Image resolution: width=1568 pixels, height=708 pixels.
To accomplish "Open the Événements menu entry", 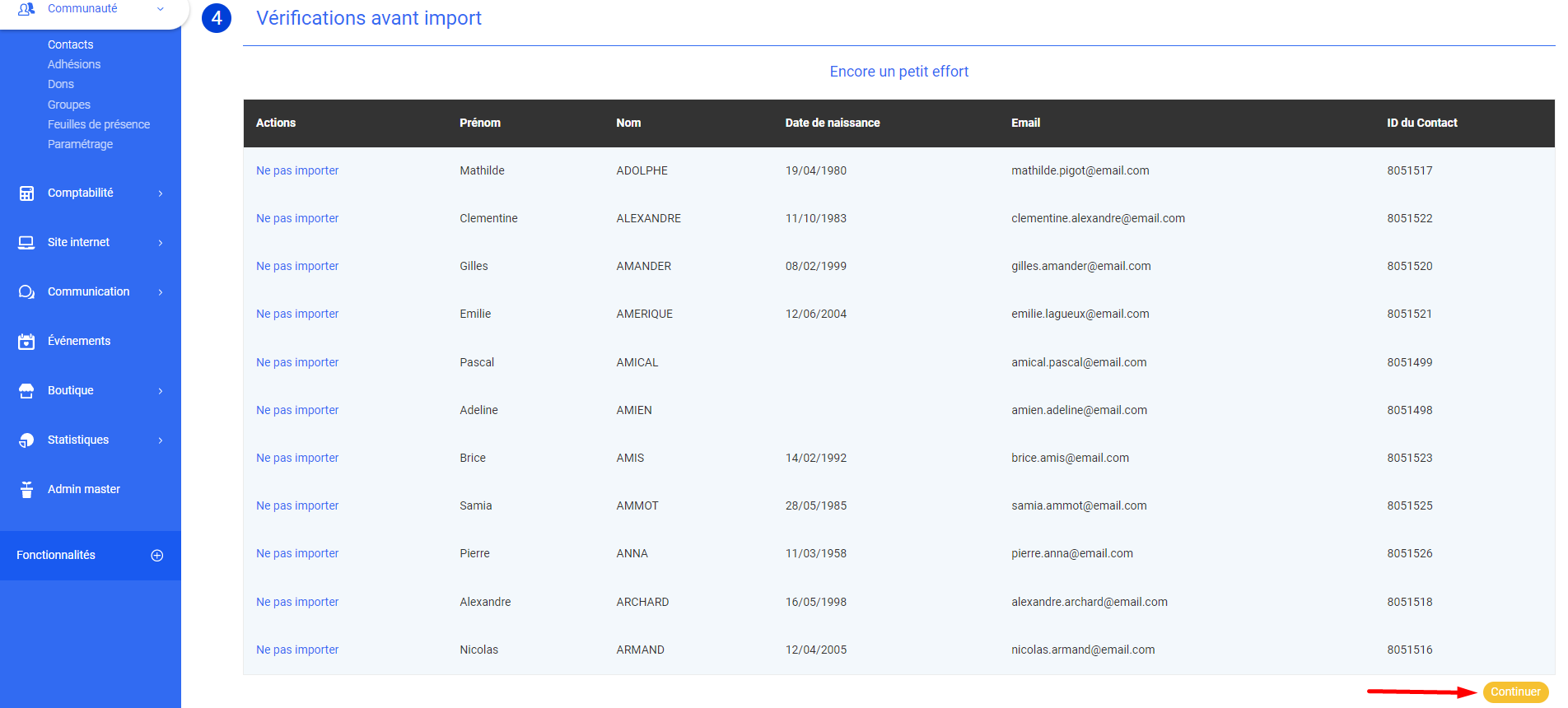I will pyautogui.click(x=79, y=341).
